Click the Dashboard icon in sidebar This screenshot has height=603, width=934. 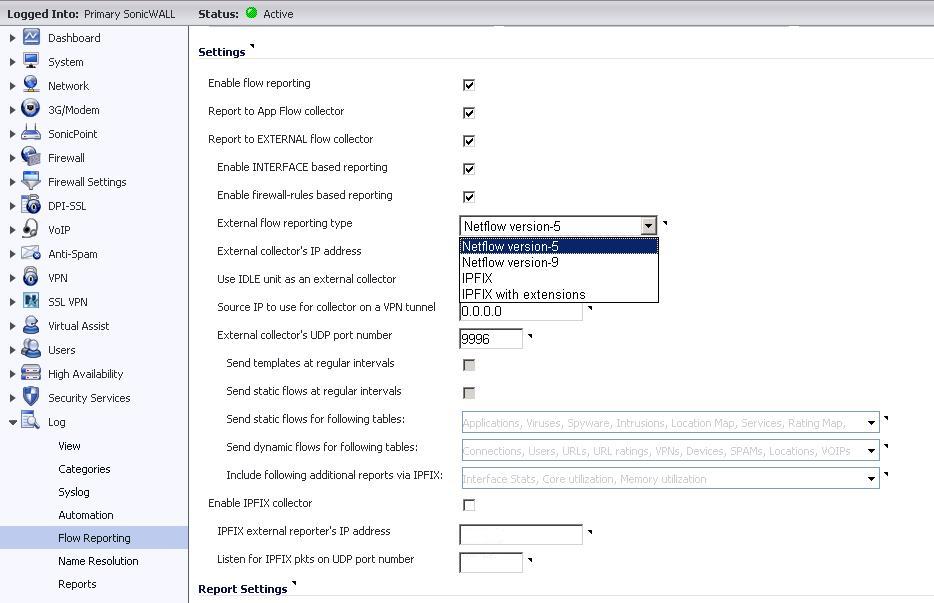point(31,37)
